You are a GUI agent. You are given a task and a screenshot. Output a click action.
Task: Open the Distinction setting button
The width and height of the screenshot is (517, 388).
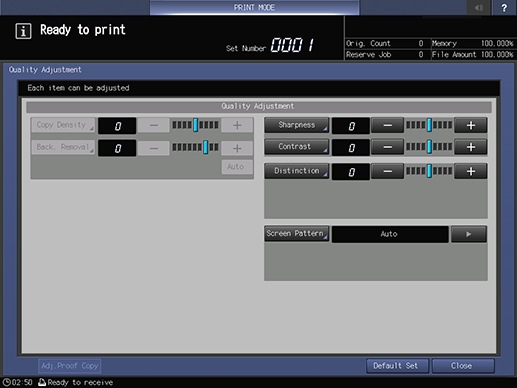pyautogui.click(x=297, y=171)
